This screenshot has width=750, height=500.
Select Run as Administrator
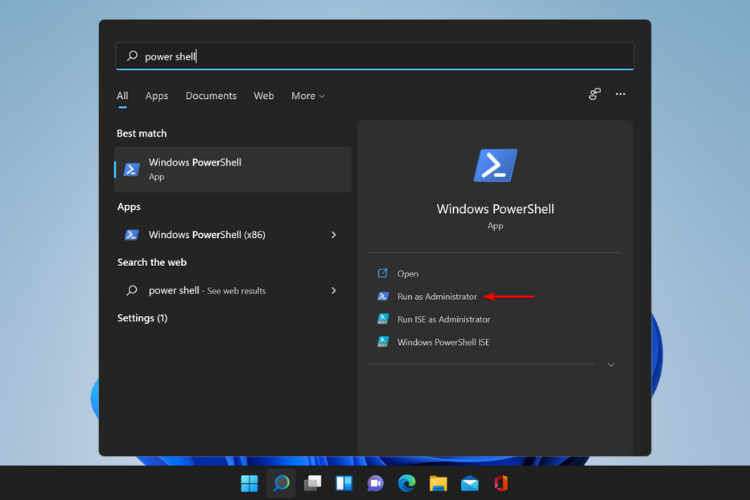pos(437,297)
